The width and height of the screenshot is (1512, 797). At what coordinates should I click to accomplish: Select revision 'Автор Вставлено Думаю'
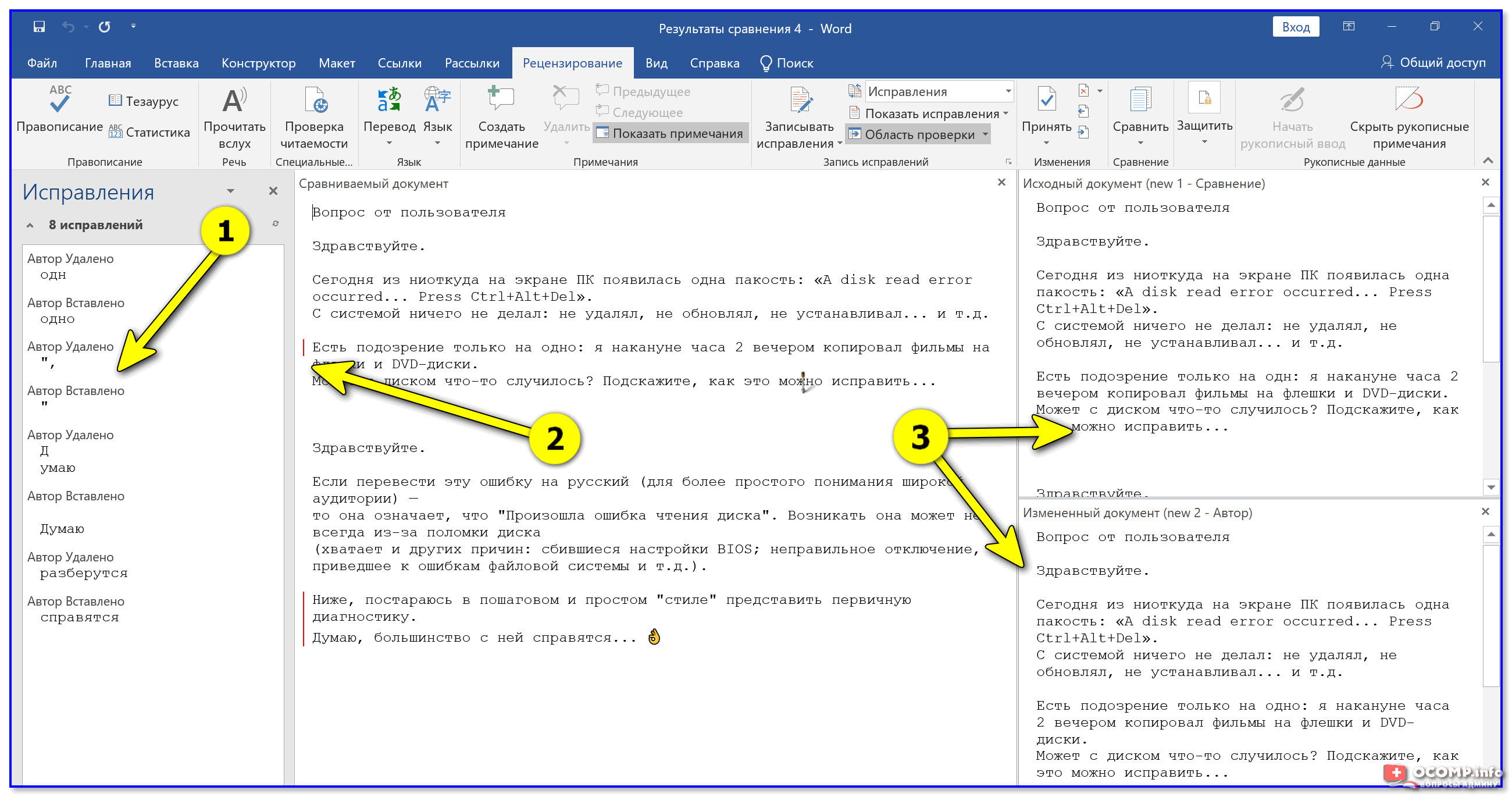tap(152, 513)
